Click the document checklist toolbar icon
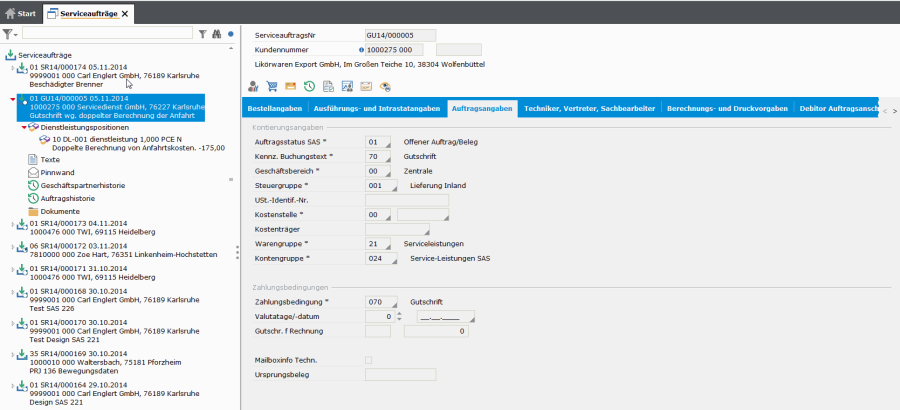Viewport: 900px width, 410px height. (x=328, y=87)
